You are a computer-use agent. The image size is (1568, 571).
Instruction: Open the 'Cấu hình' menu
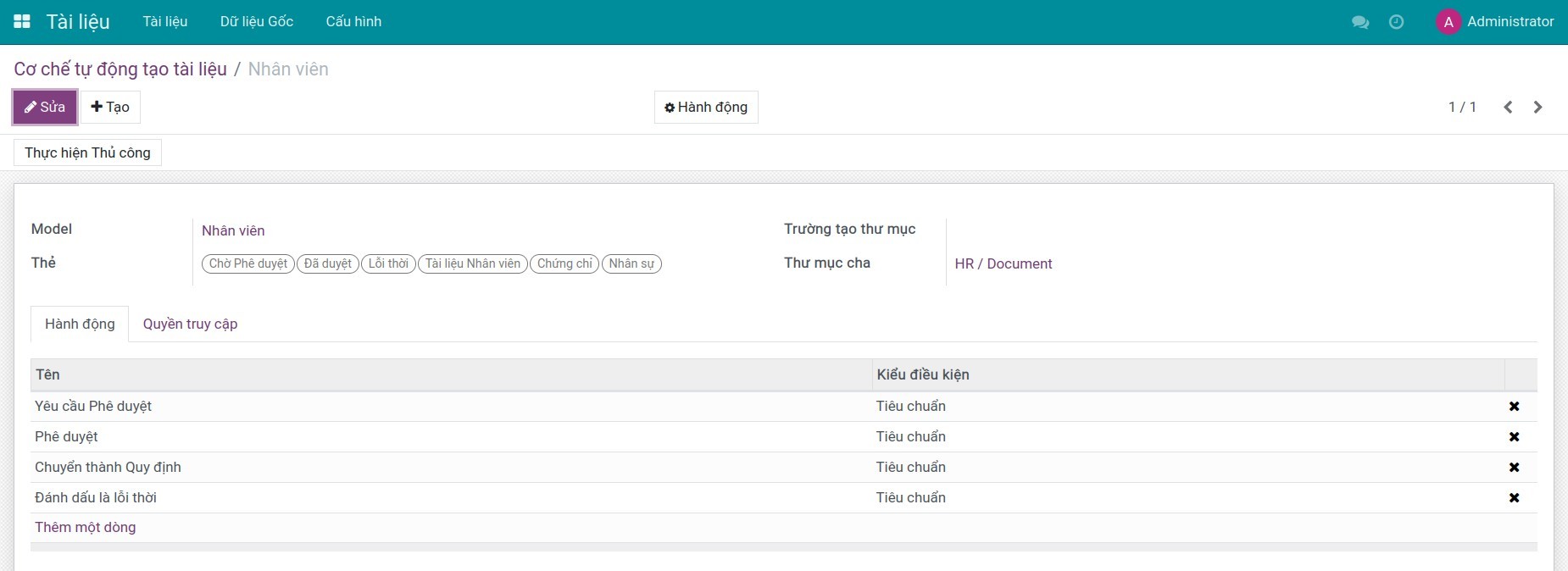(353, 22)
